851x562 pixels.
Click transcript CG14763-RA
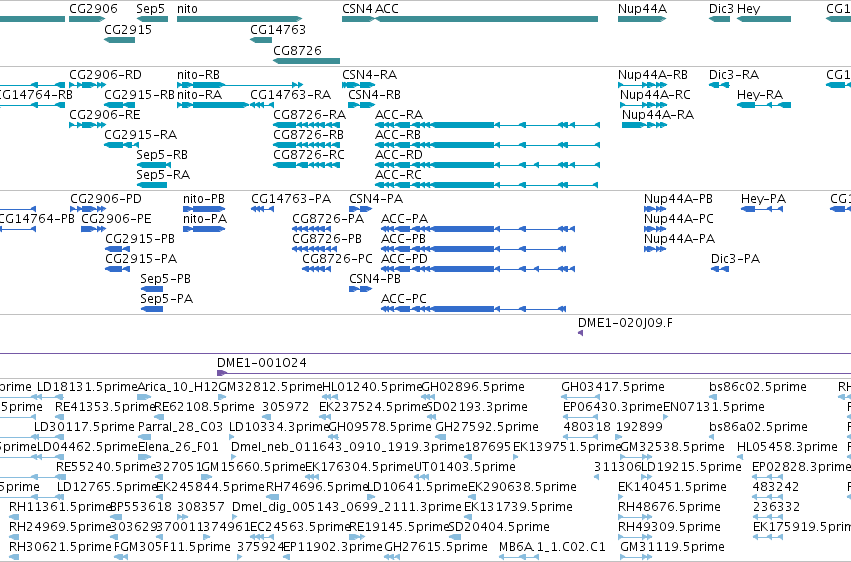[290, 94]
